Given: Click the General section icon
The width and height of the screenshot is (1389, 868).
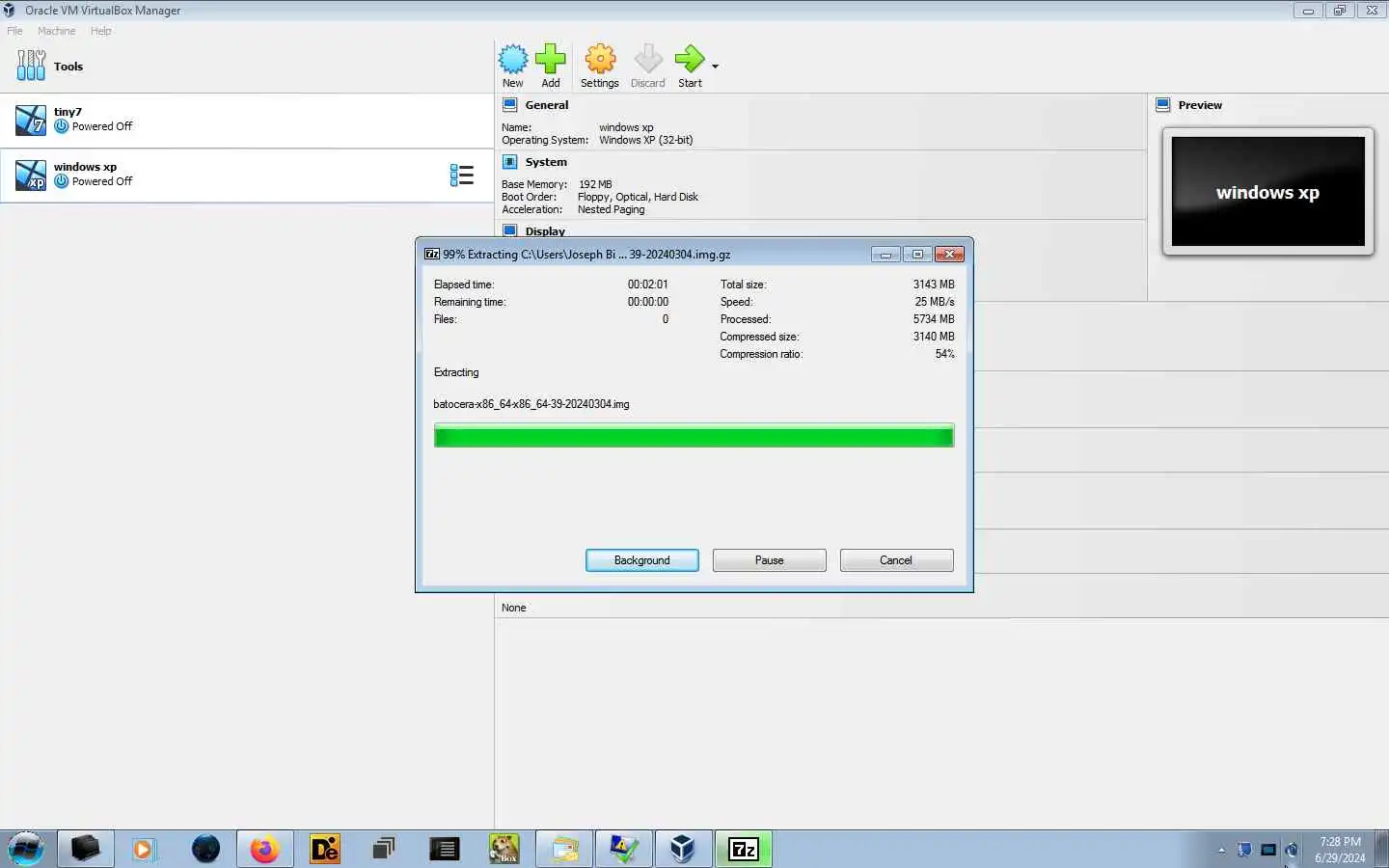Looking at the screenshot, I should coord(510,105).
